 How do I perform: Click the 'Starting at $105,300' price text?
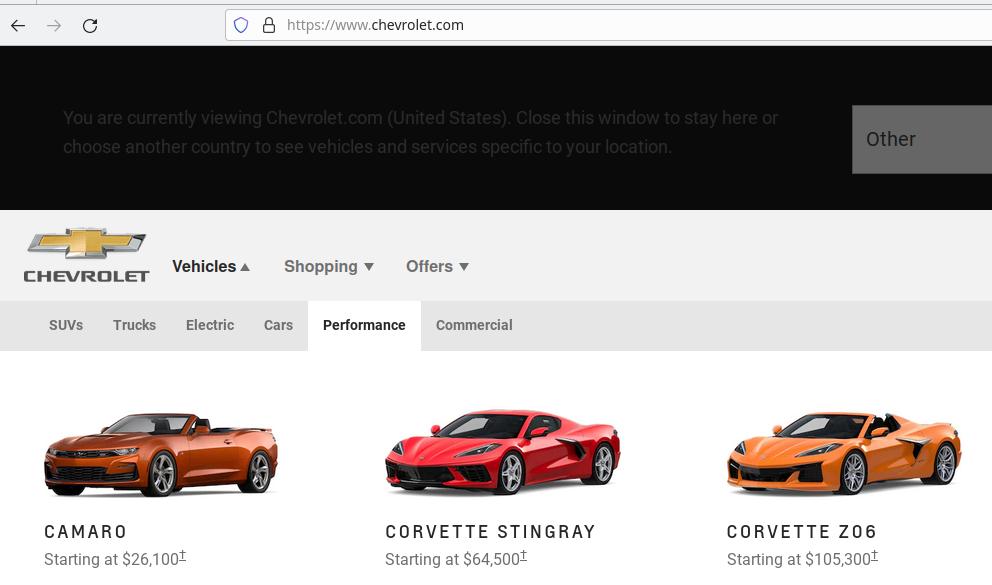point(802,559)
